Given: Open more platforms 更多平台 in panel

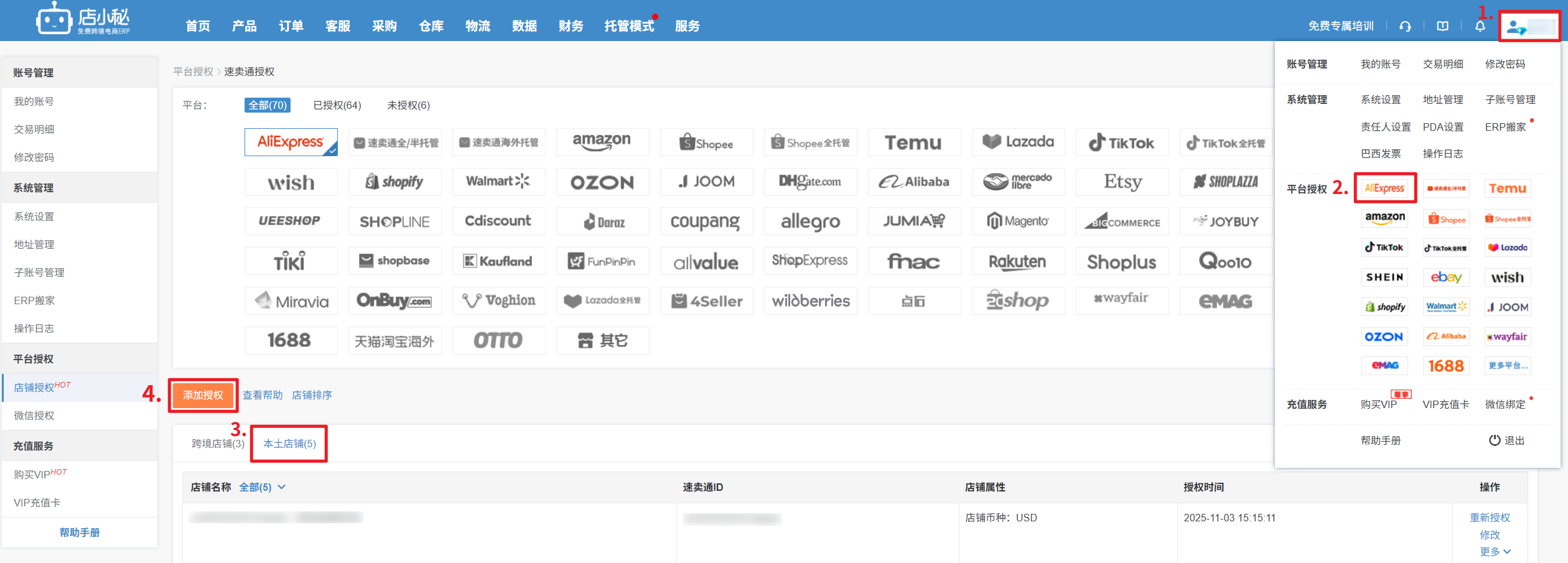Looking at the screenshot, I should (x=1507, y=366).
